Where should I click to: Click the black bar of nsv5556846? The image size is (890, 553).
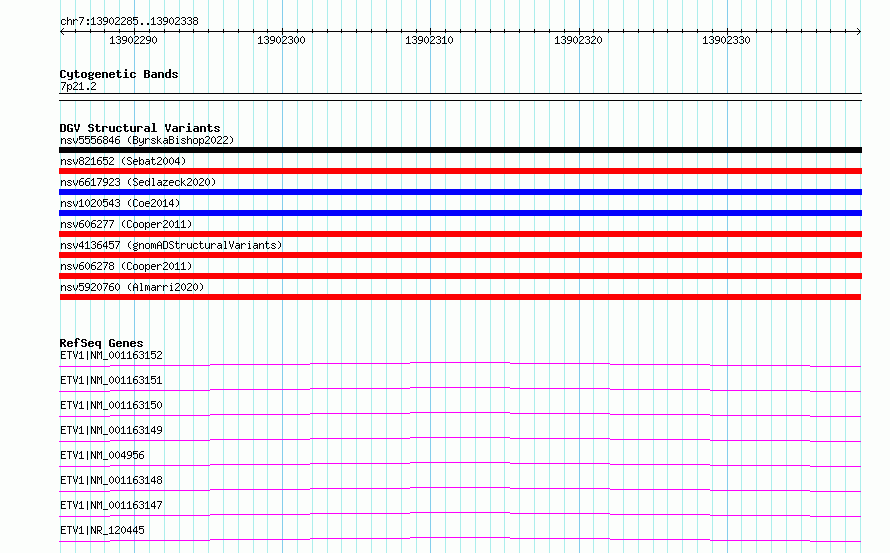pos(460,150)
